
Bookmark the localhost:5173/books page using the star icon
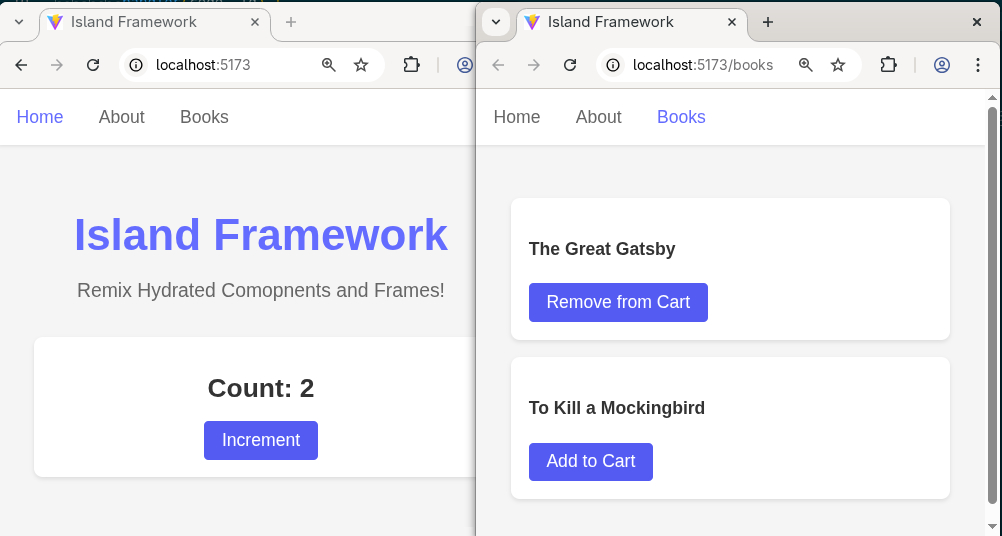(838, 65)
